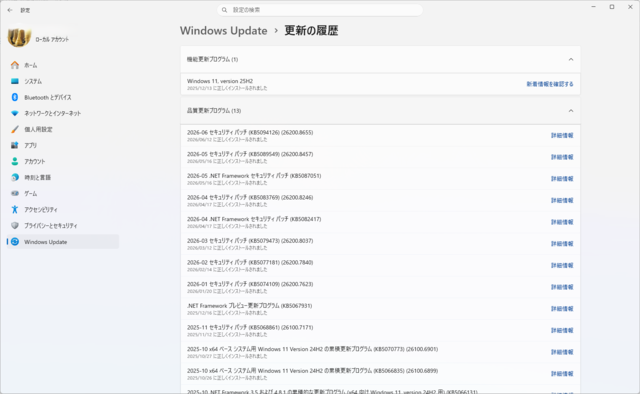Click Windows Update breadcrumb link
The image size is (640, 394).
pyautogui.click(x=224, y=31)
